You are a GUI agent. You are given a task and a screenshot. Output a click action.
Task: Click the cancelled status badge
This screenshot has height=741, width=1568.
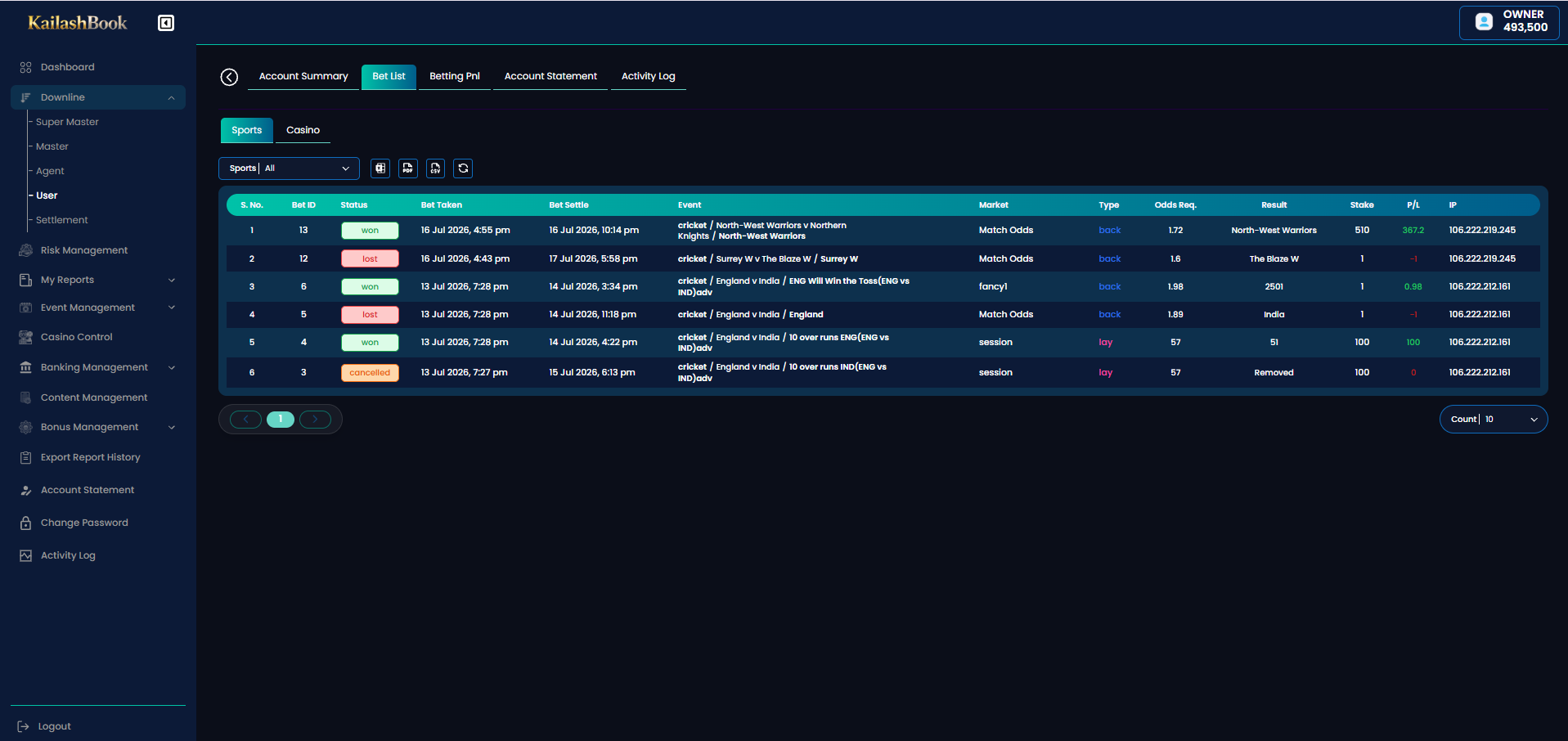point(370,373)
